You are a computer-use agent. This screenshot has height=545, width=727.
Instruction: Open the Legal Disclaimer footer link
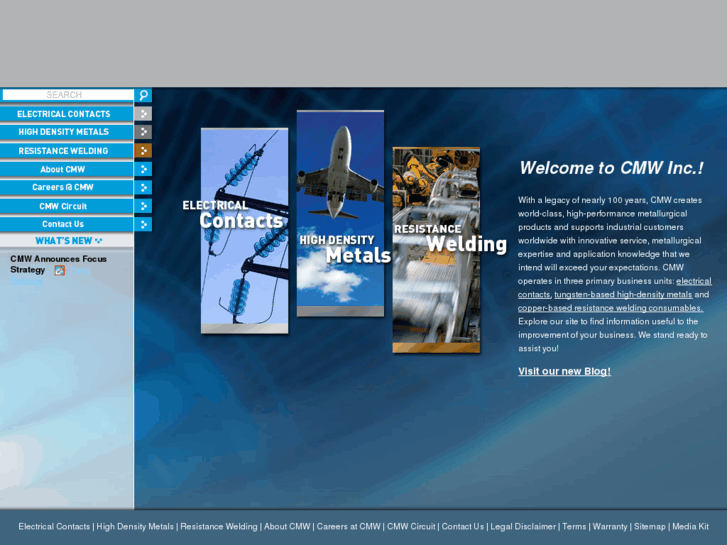[523, 526]
